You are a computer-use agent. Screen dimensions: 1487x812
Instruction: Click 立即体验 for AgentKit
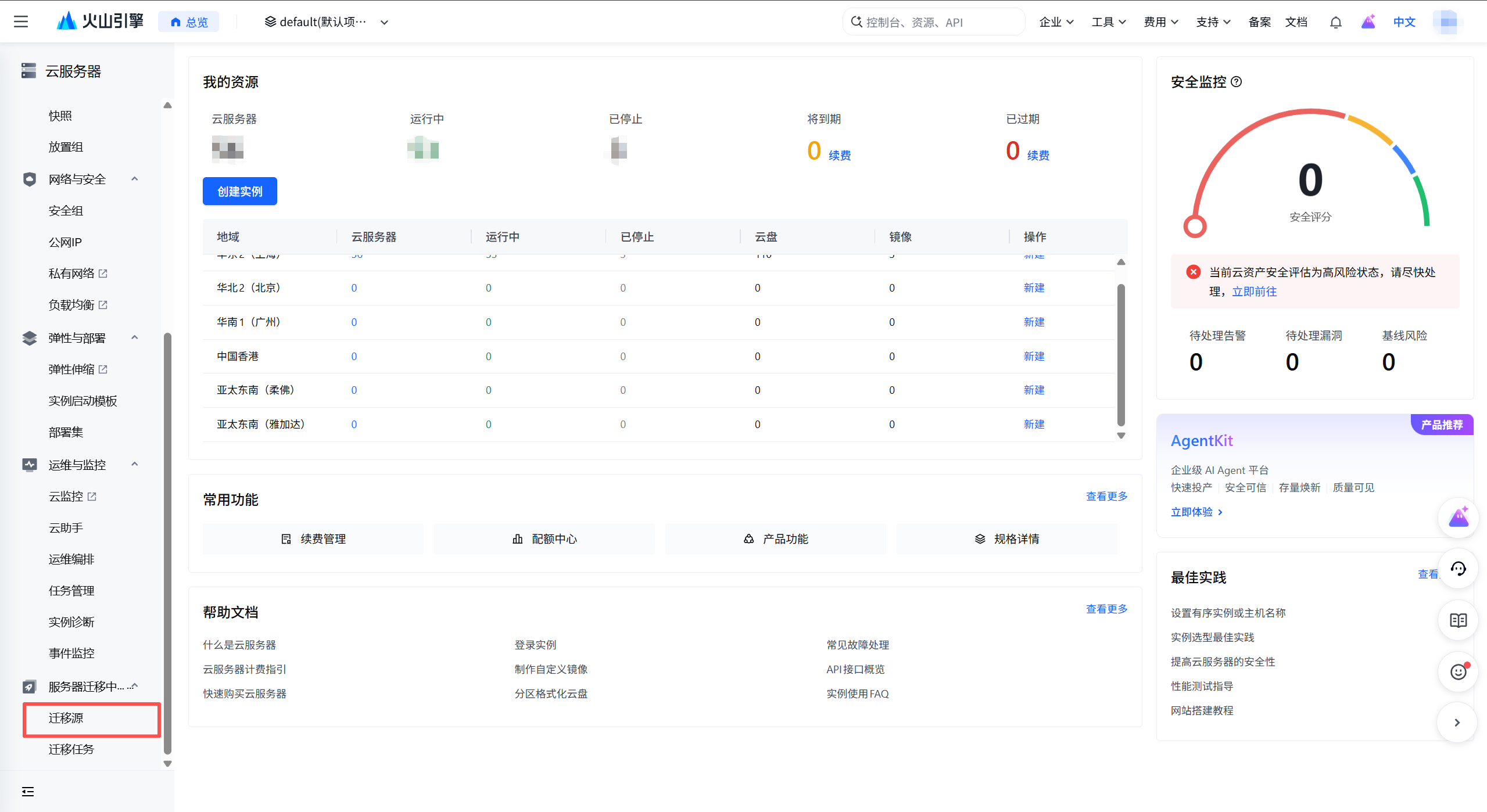1196,512
